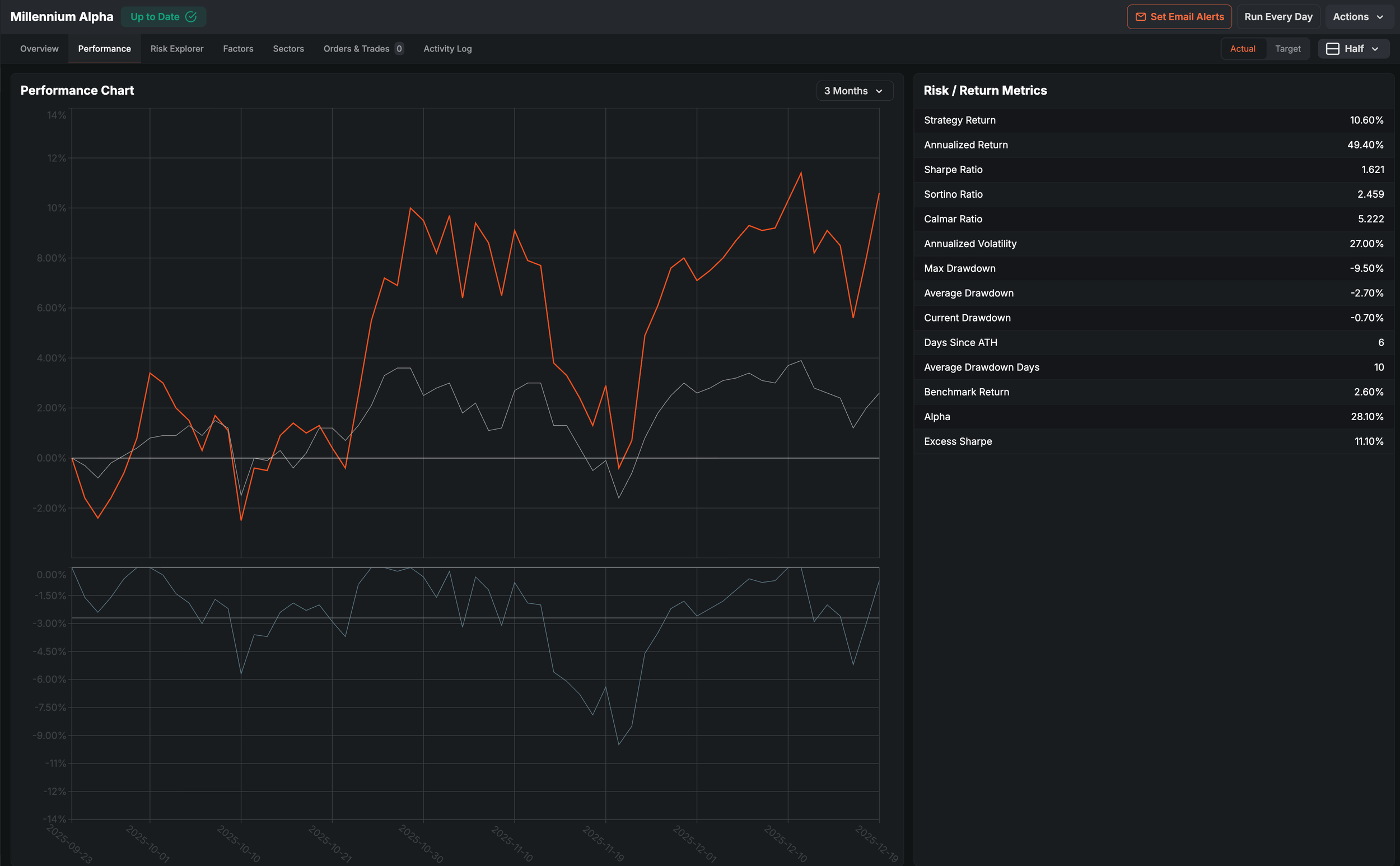Click the Set Email Alerts button

pyautogui.click(x=1179, y=17)
